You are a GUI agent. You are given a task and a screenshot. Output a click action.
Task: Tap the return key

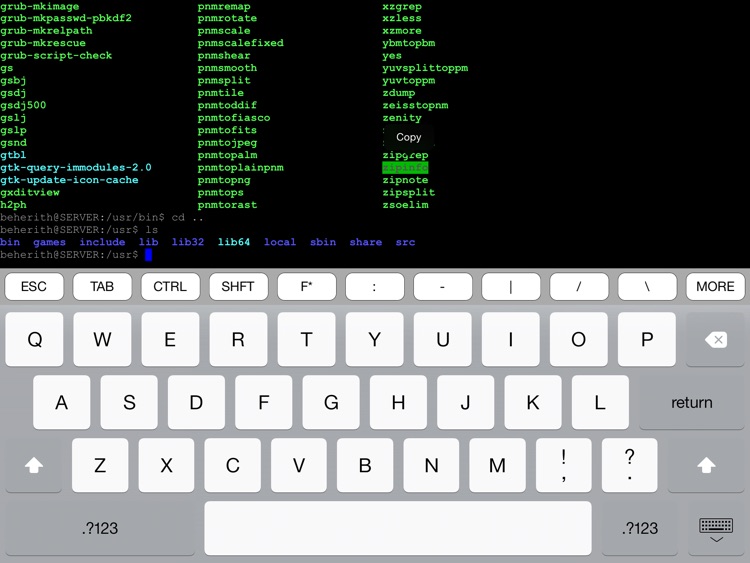(x=692, y=402)
